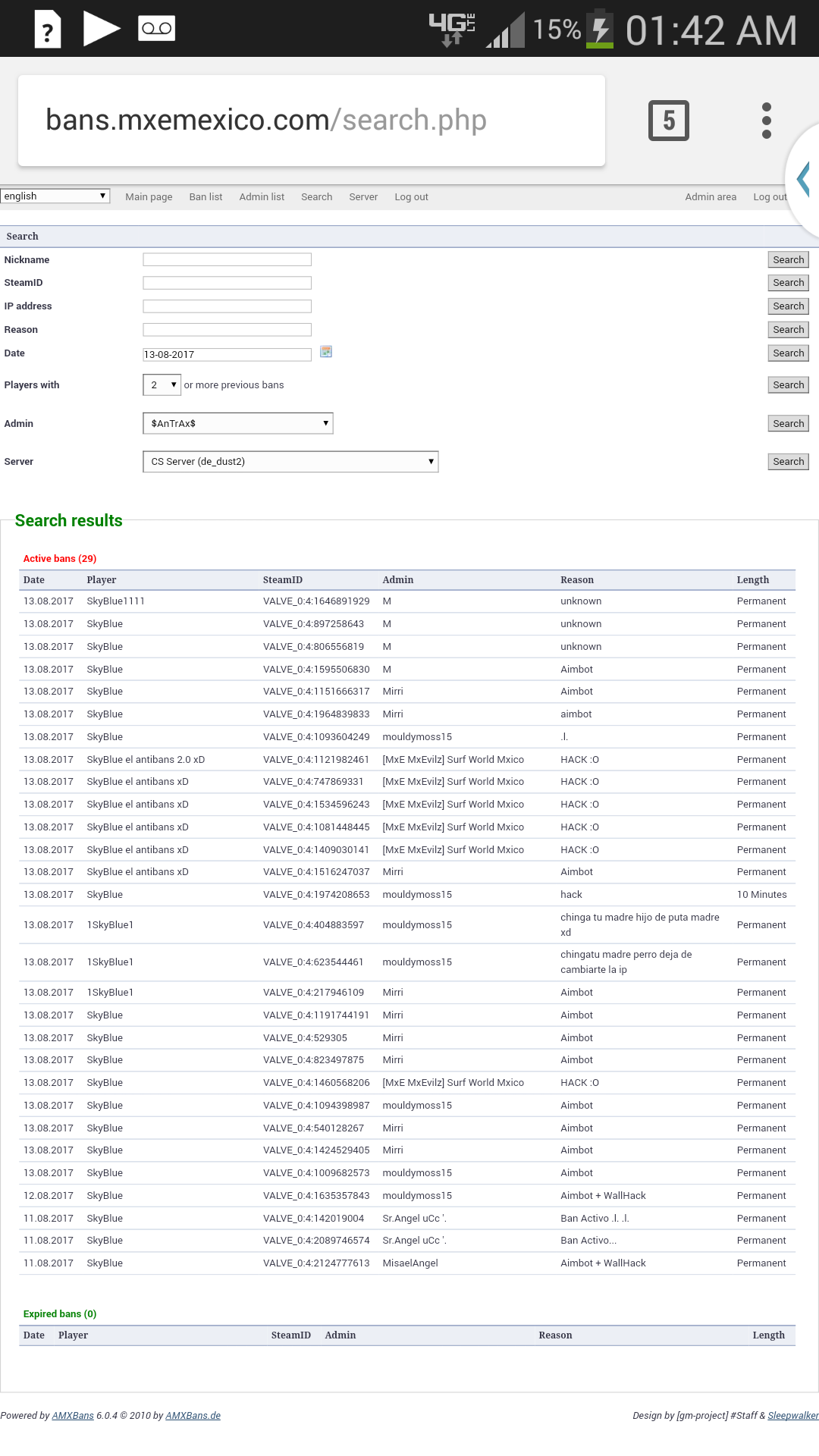Click admin MisaelAngel in last row
Viewport: 819px width, 1456px height.
click(x=410, y=1263)
